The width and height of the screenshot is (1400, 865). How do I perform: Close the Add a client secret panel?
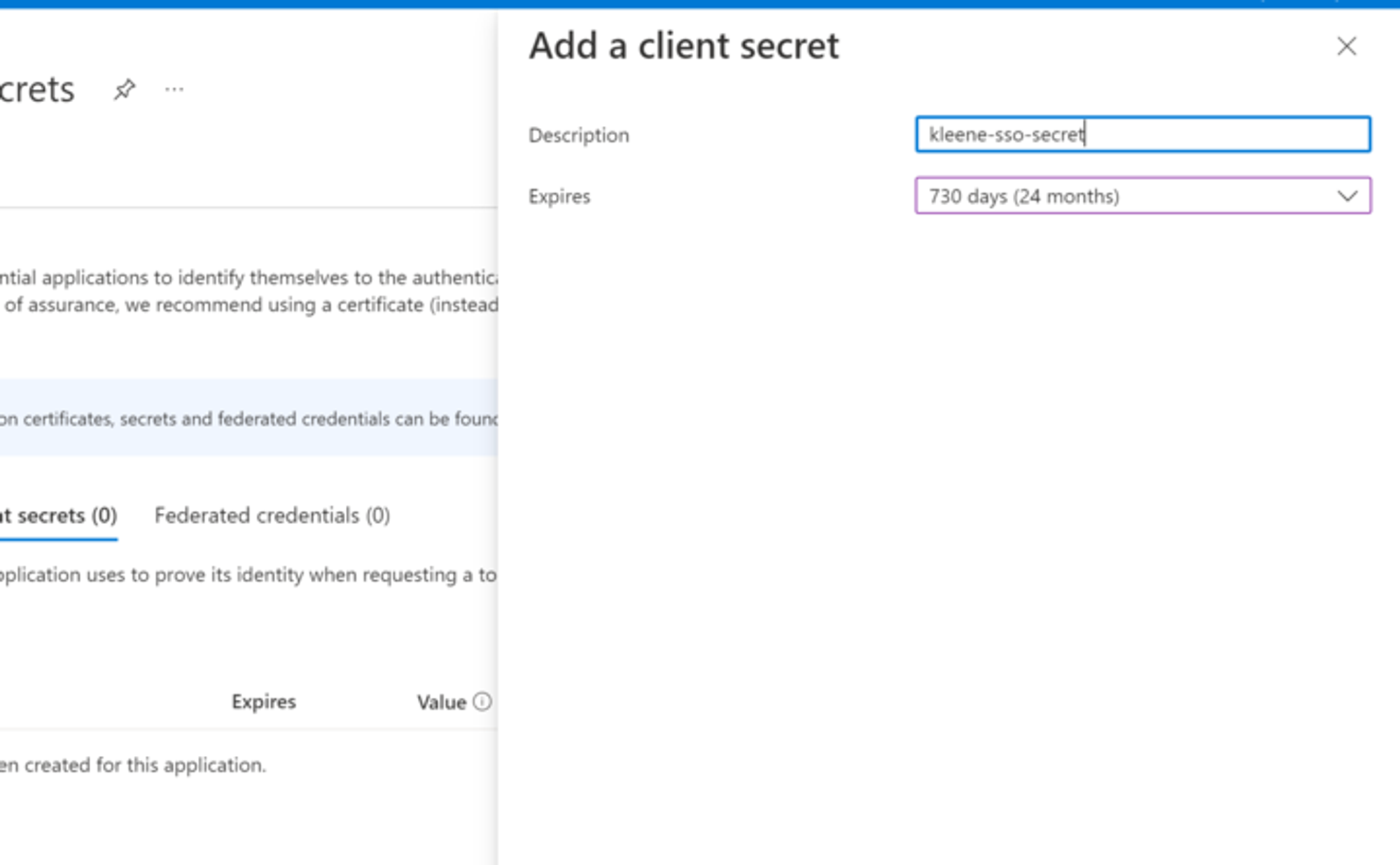click(x=1345, y=47)
